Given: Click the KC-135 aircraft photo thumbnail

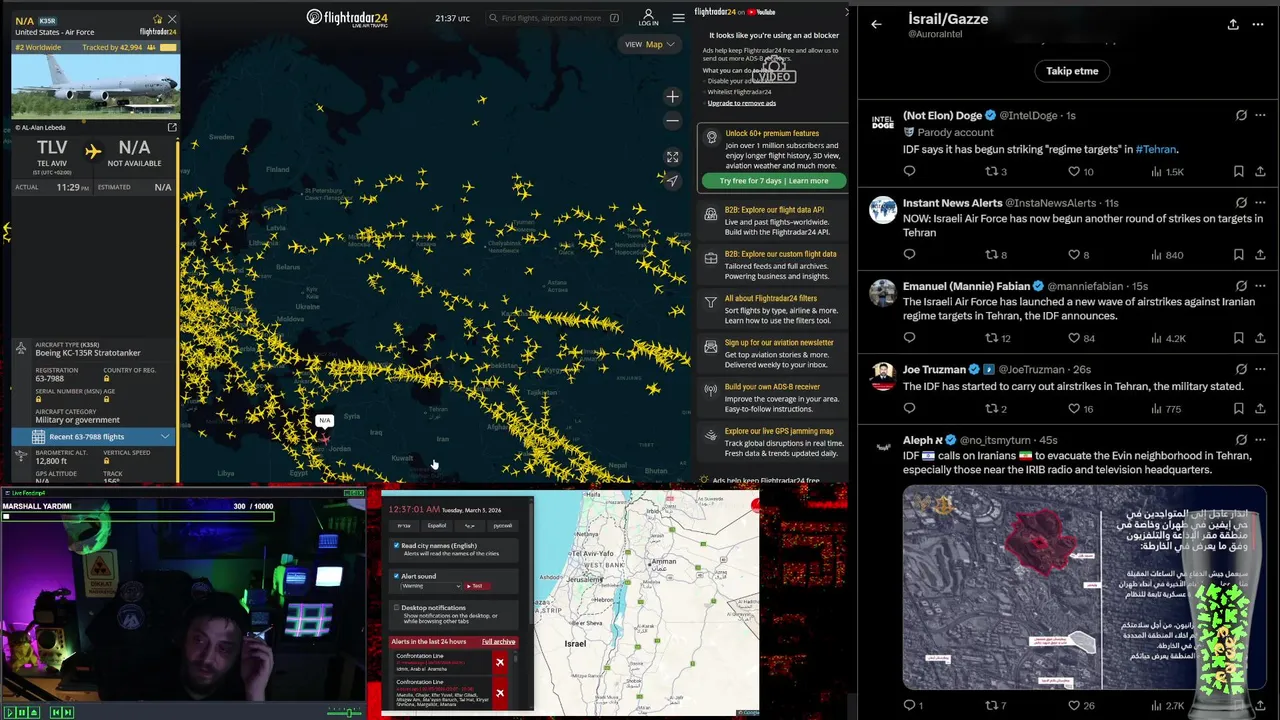Looking at the screenshot, I should pyautogui.click(x=96, y=86).
